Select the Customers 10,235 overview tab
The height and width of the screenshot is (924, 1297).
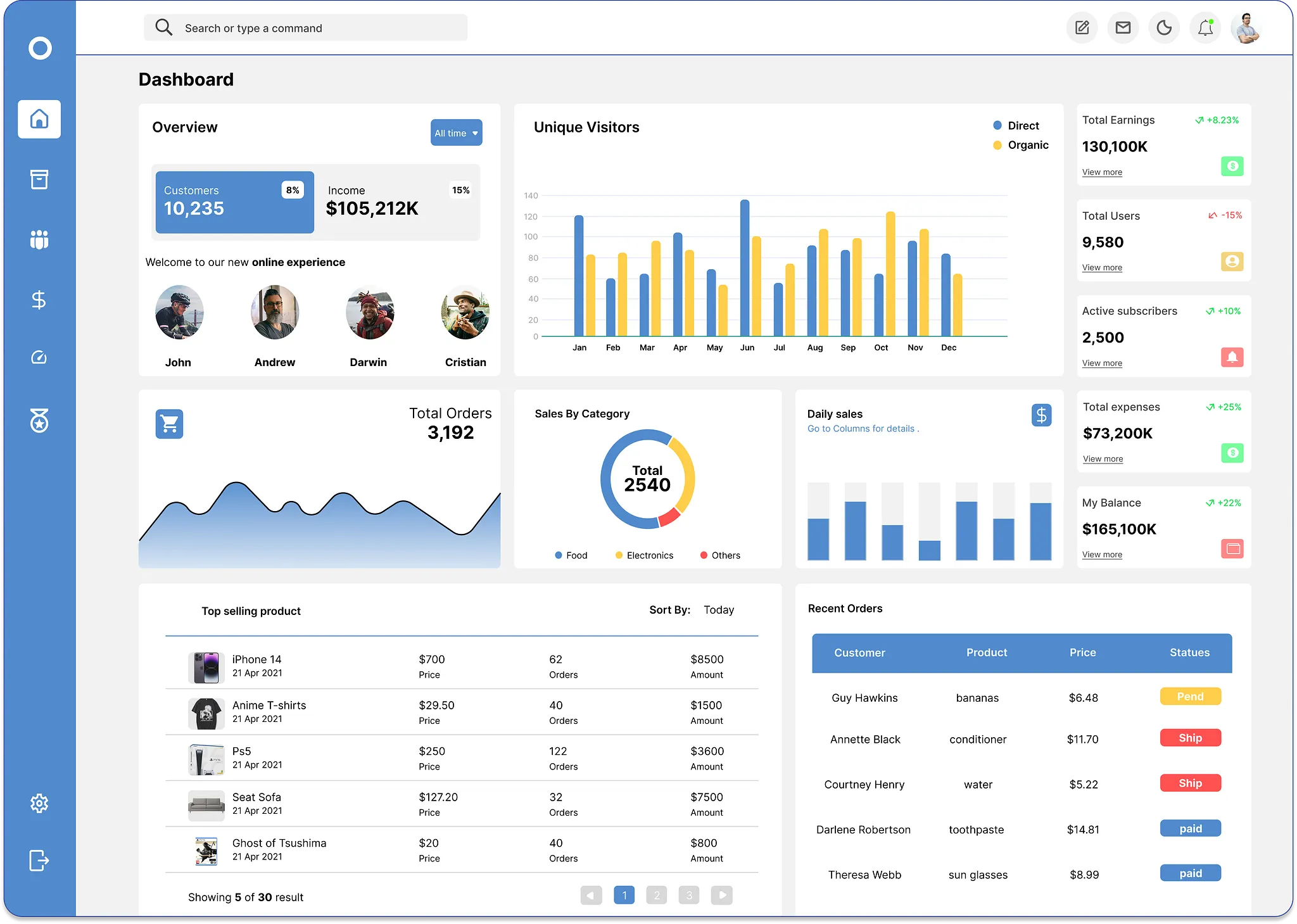click(235, 202)
